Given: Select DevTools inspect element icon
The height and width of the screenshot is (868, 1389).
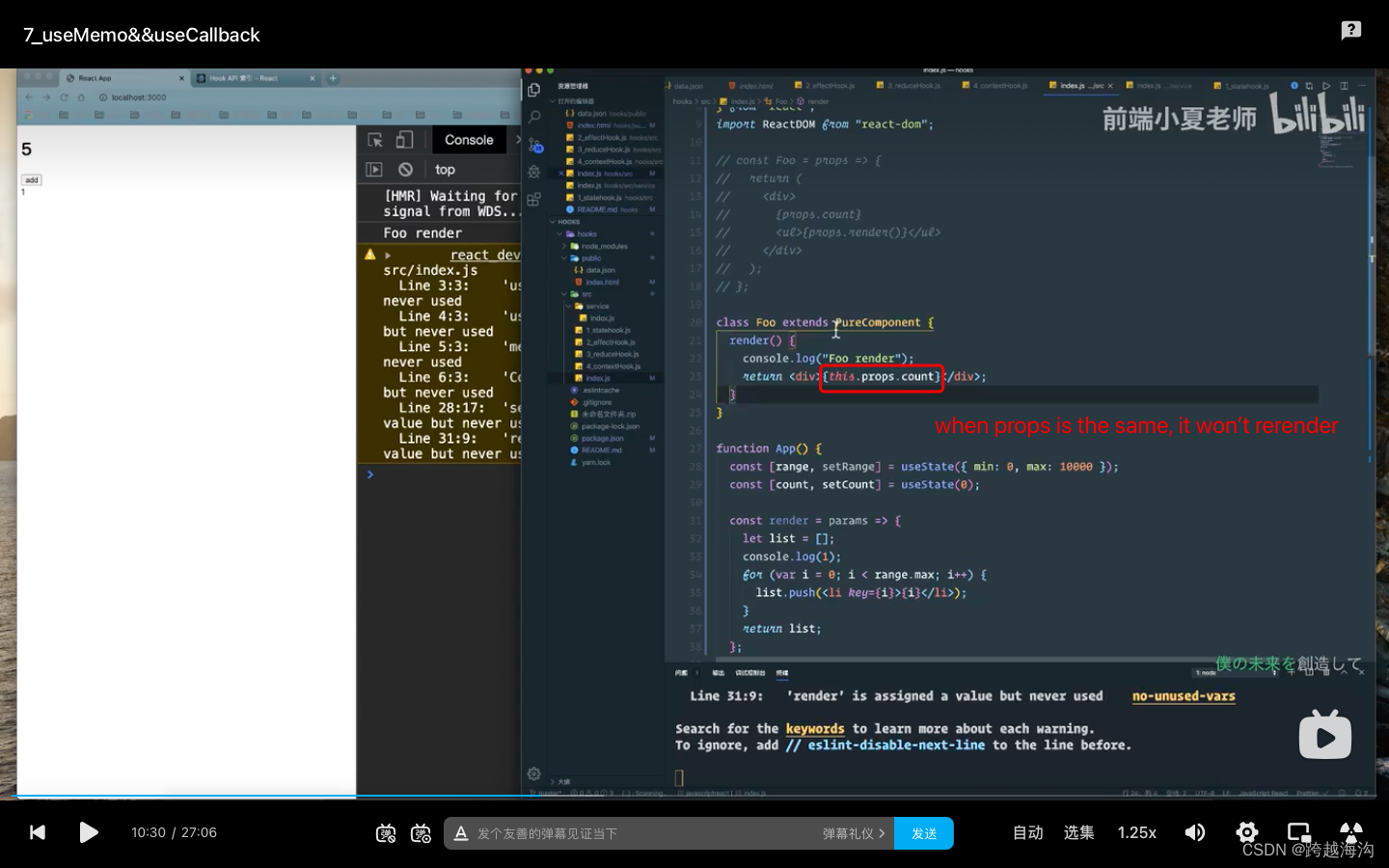Looking at the screenshot, I should click(375, 140).
